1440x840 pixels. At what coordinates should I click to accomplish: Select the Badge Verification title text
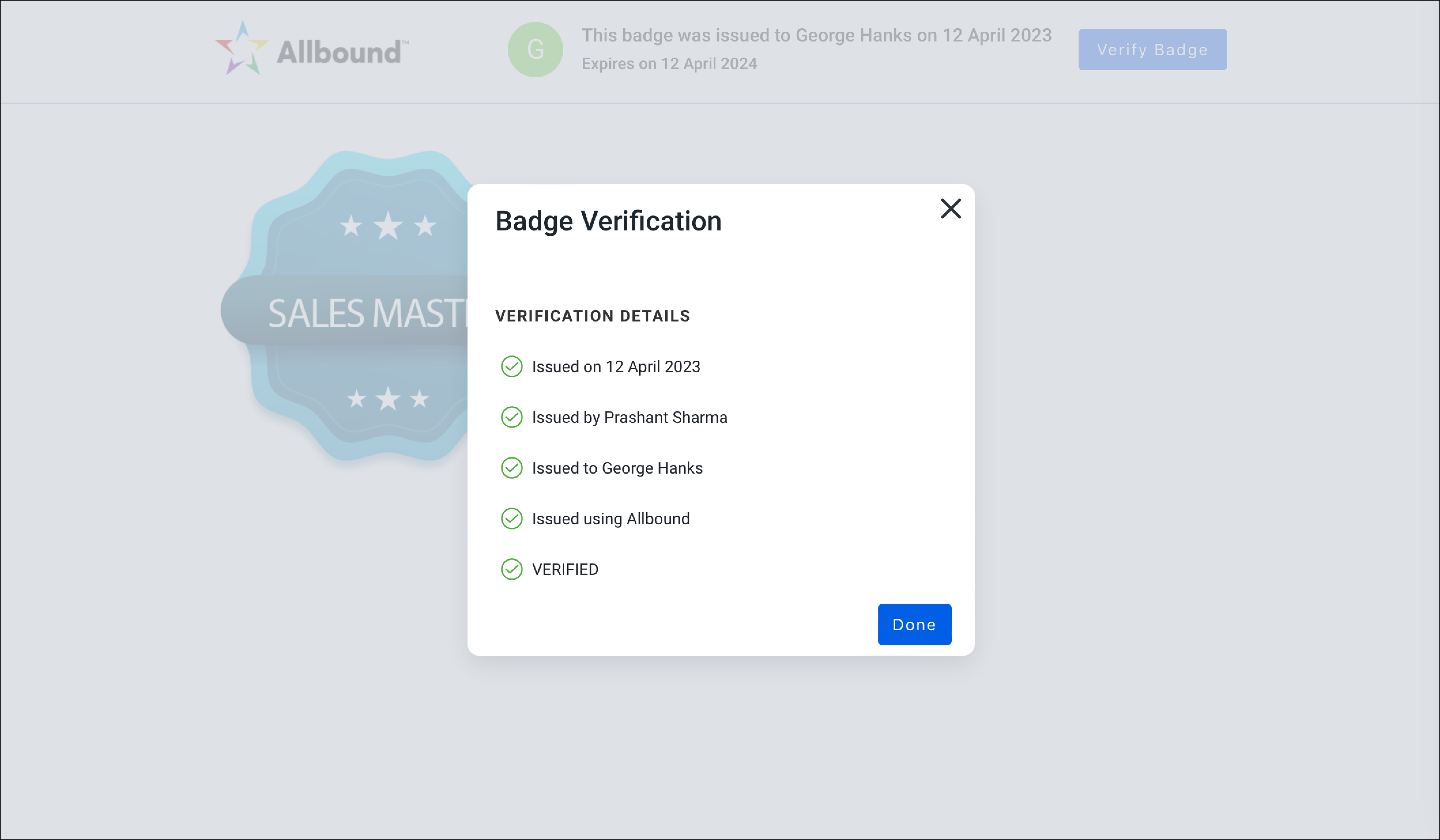[608, 222]
